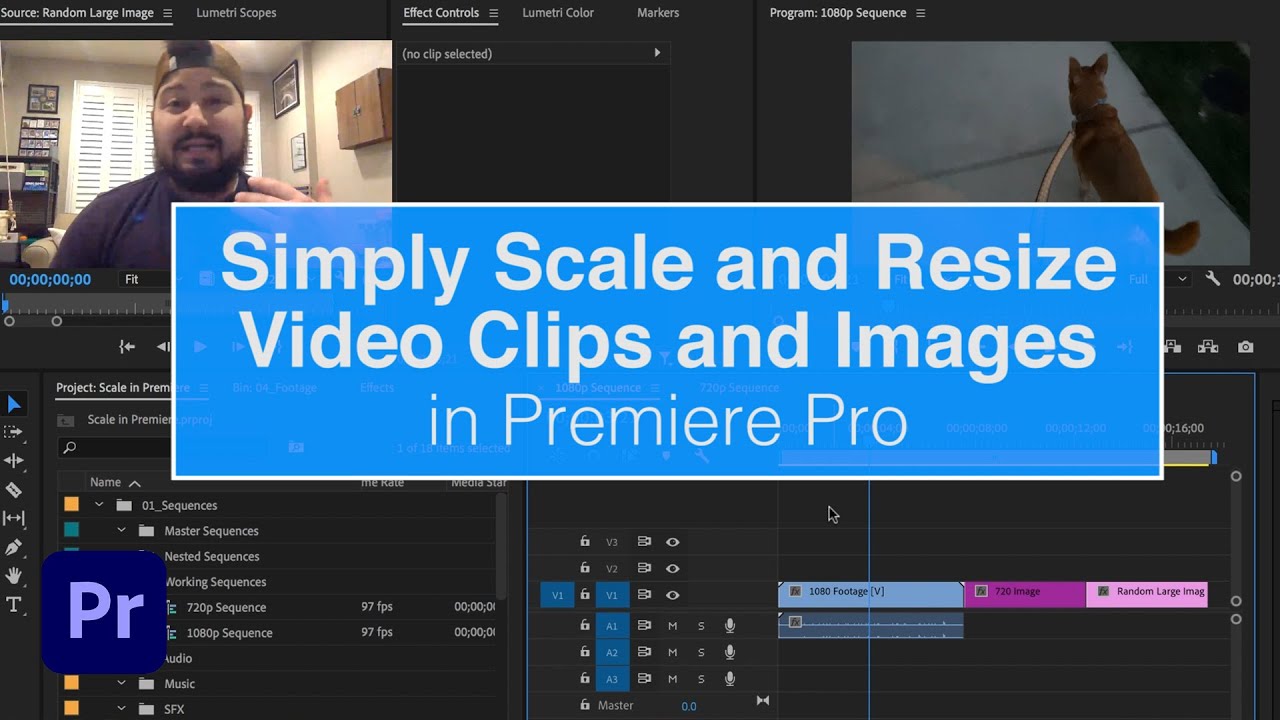Click the 1080p Sequence icon in the Project panel
This screenshot has height=720, width=1280.
point(171,633)
